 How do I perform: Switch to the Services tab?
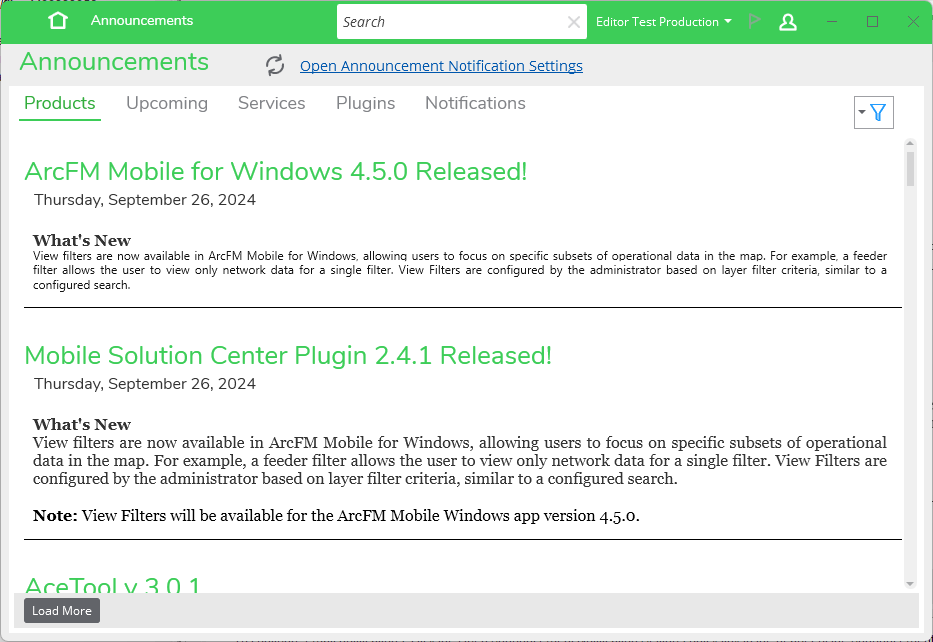tap(271, 104)
